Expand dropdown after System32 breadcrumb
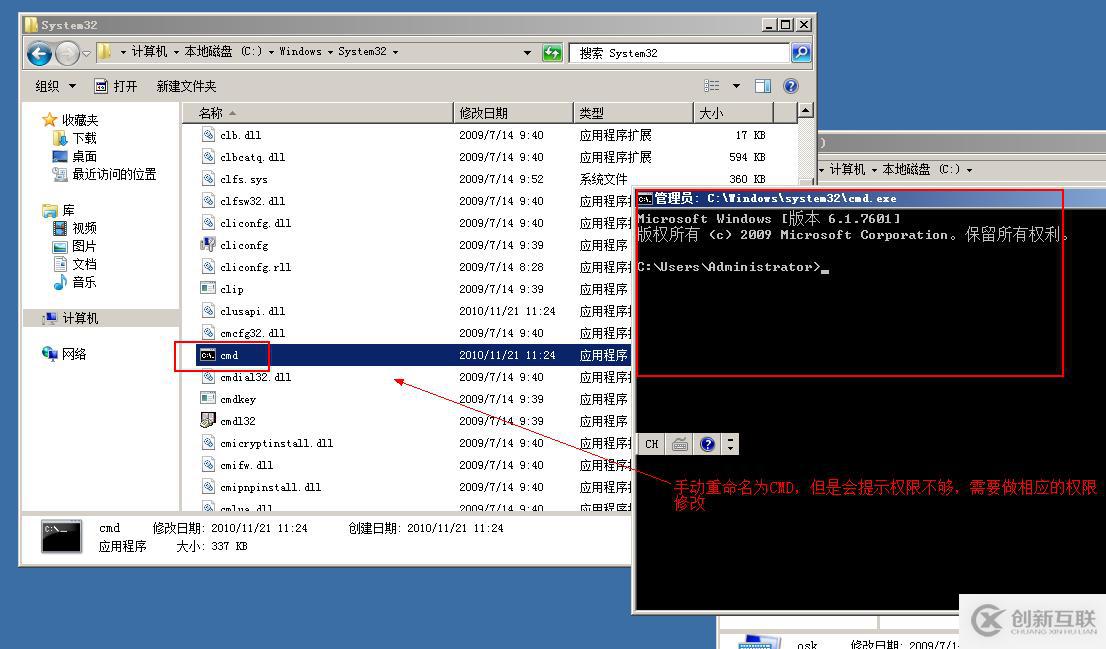The height and width of the screenshot is (649, 1106). coord(395,52)
